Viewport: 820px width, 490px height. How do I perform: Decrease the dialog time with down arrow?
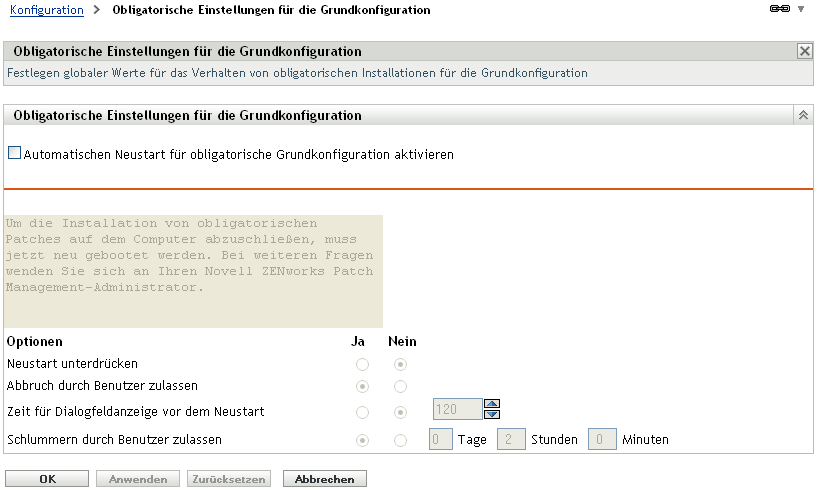492,414
